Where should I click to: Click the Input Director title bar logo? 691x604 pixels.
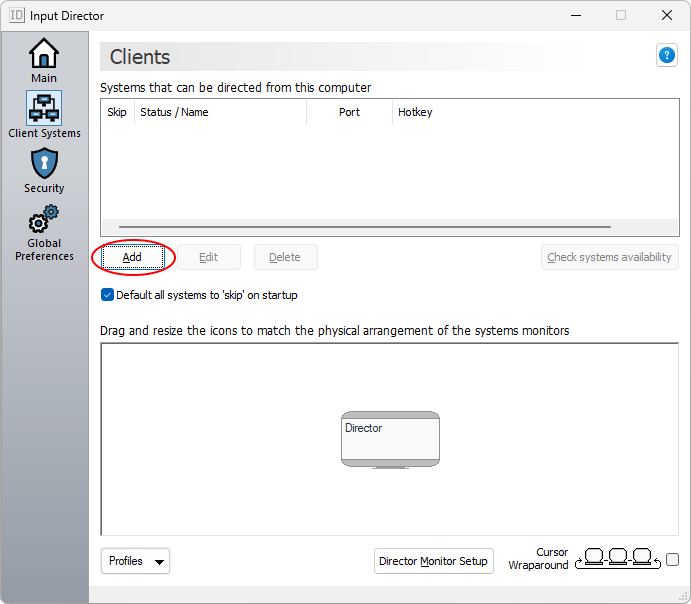coord(16,15)
